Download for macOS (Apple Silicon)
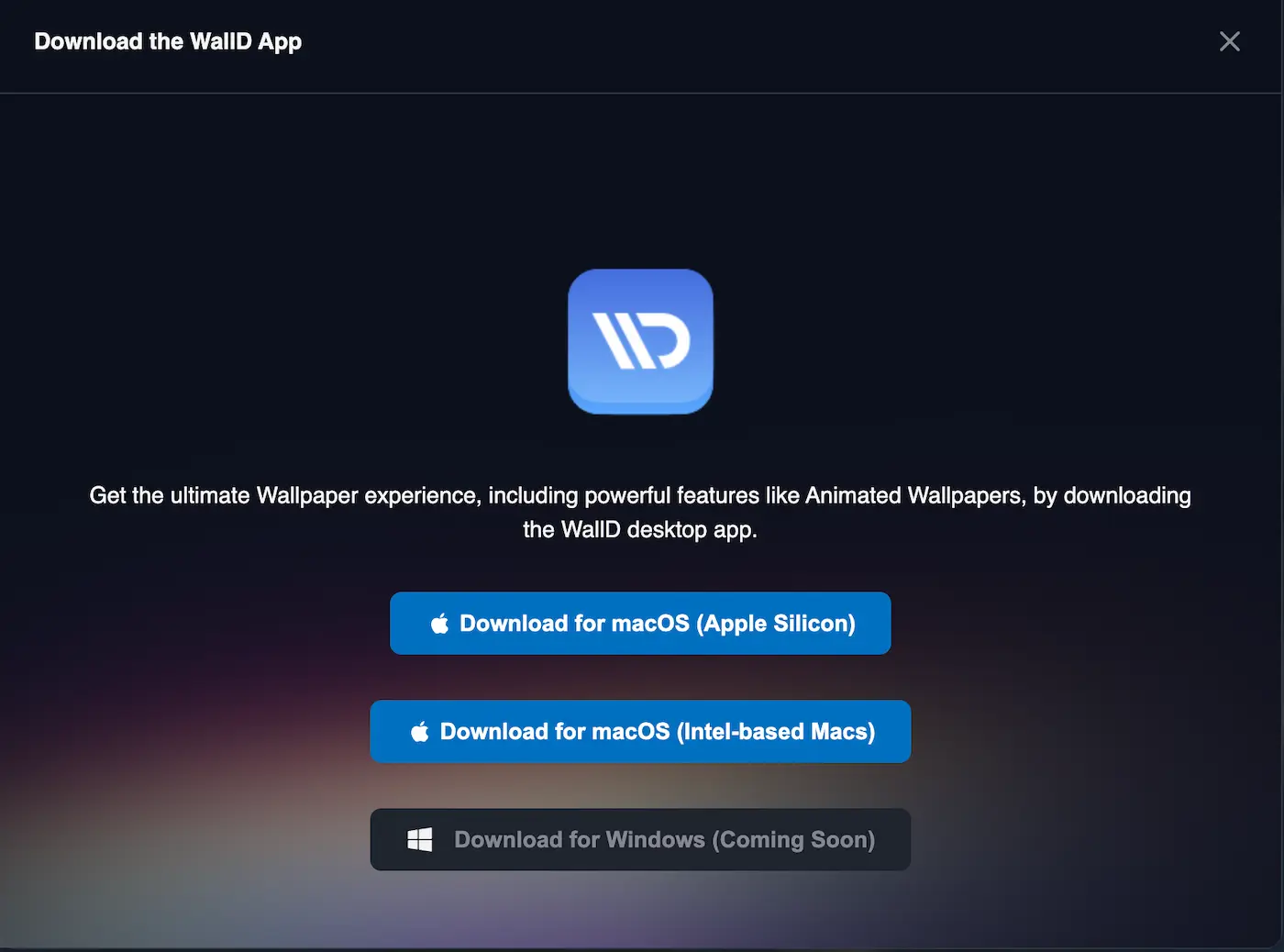Screen dimensions: 1284x952 click(640, 624)
